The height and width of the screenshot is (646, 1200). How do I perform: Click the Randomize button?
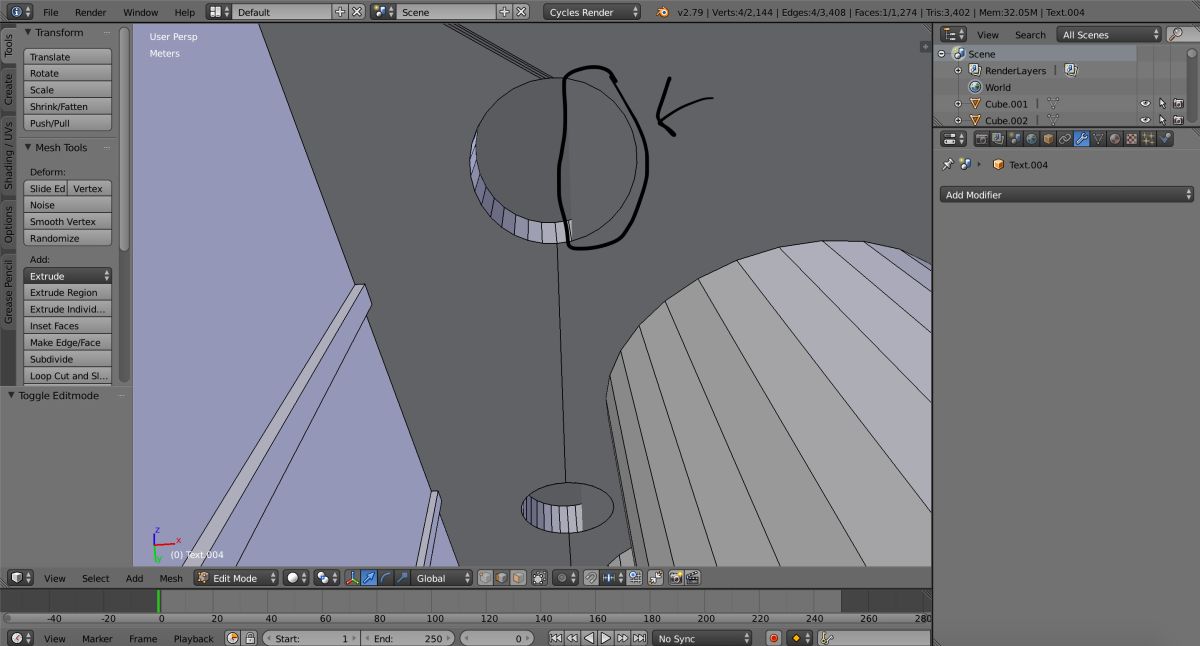coord(68,238)
